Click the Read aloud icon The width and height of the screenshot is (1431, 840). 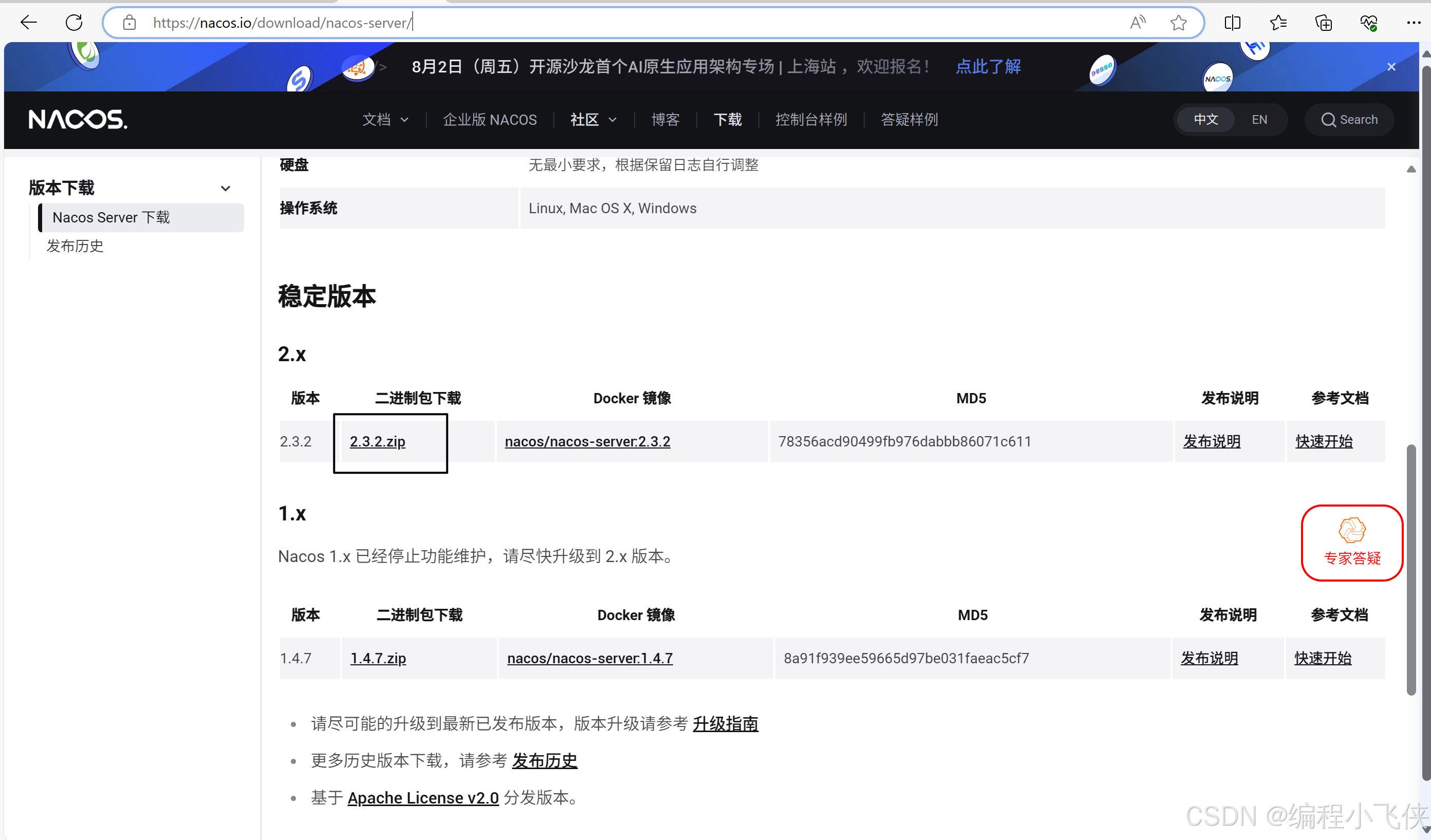click(x=1138, y=23)
